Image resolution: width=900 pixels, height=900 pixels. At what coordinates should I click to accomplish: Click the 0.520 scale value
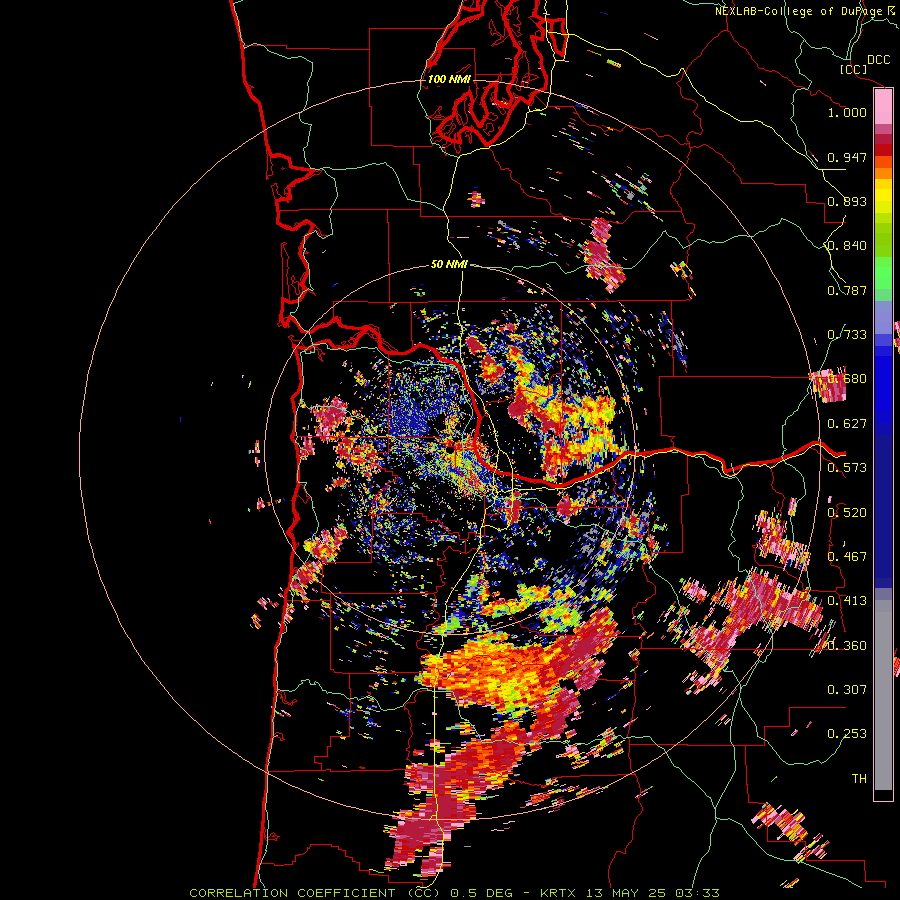pyautogui.click(x=847, y=512)
